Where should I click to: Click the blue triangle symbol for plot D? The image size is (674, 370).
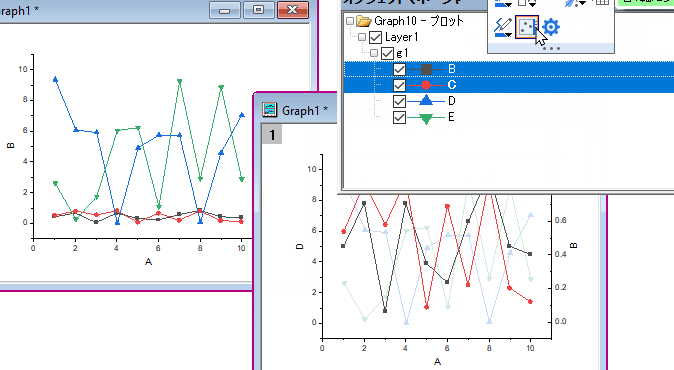click(426, 101)
